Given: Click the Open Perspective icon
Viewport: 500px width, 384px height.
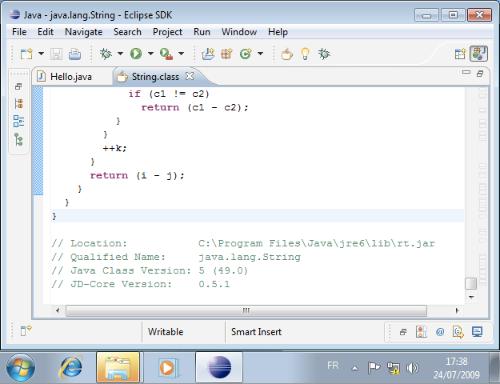Looking at the screenshot, I should [x=460, y=54].
